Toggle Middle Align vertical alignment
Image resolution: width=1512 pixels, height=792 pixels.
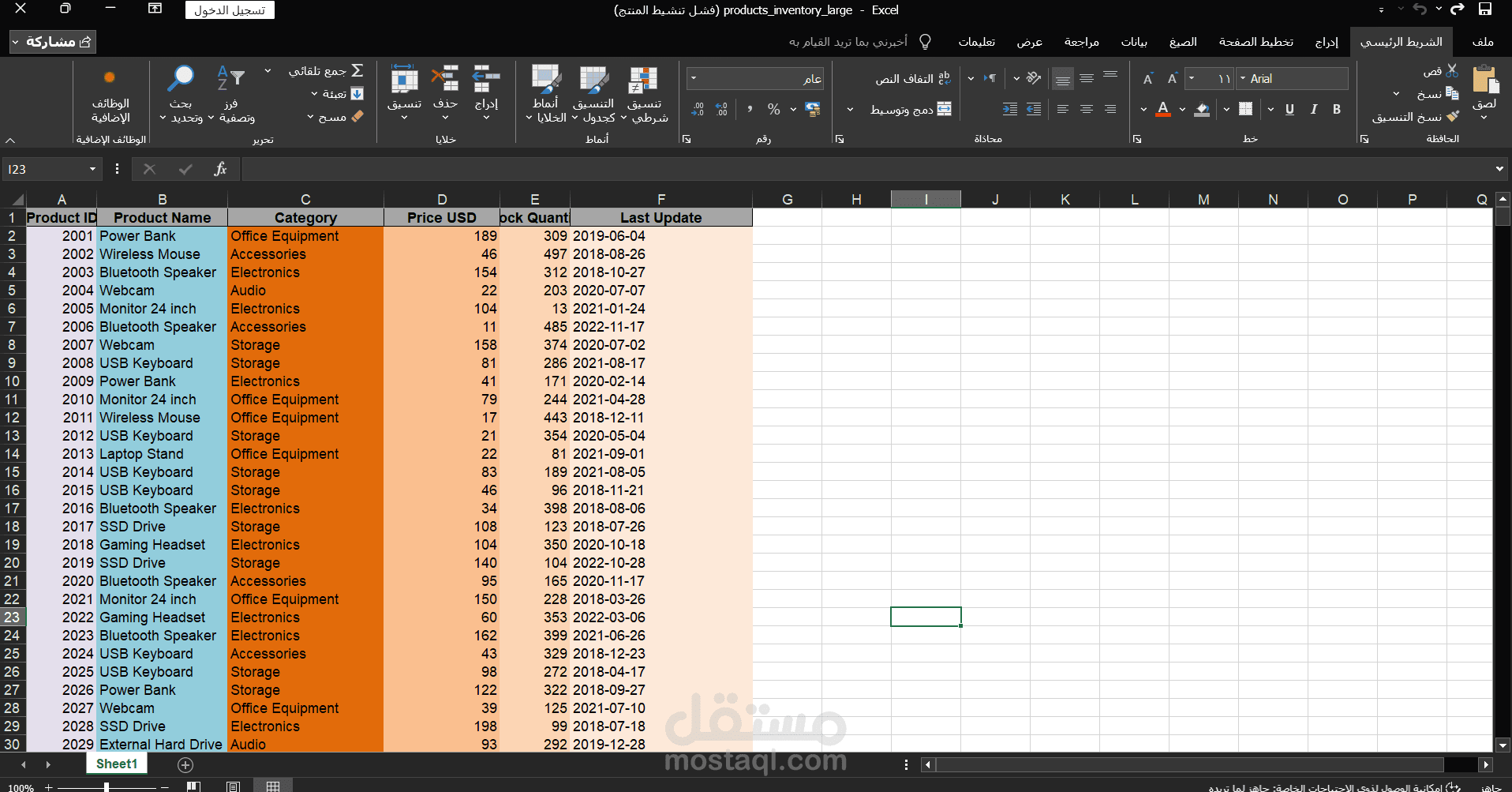pyautogui.click(x=1087, y=78)
